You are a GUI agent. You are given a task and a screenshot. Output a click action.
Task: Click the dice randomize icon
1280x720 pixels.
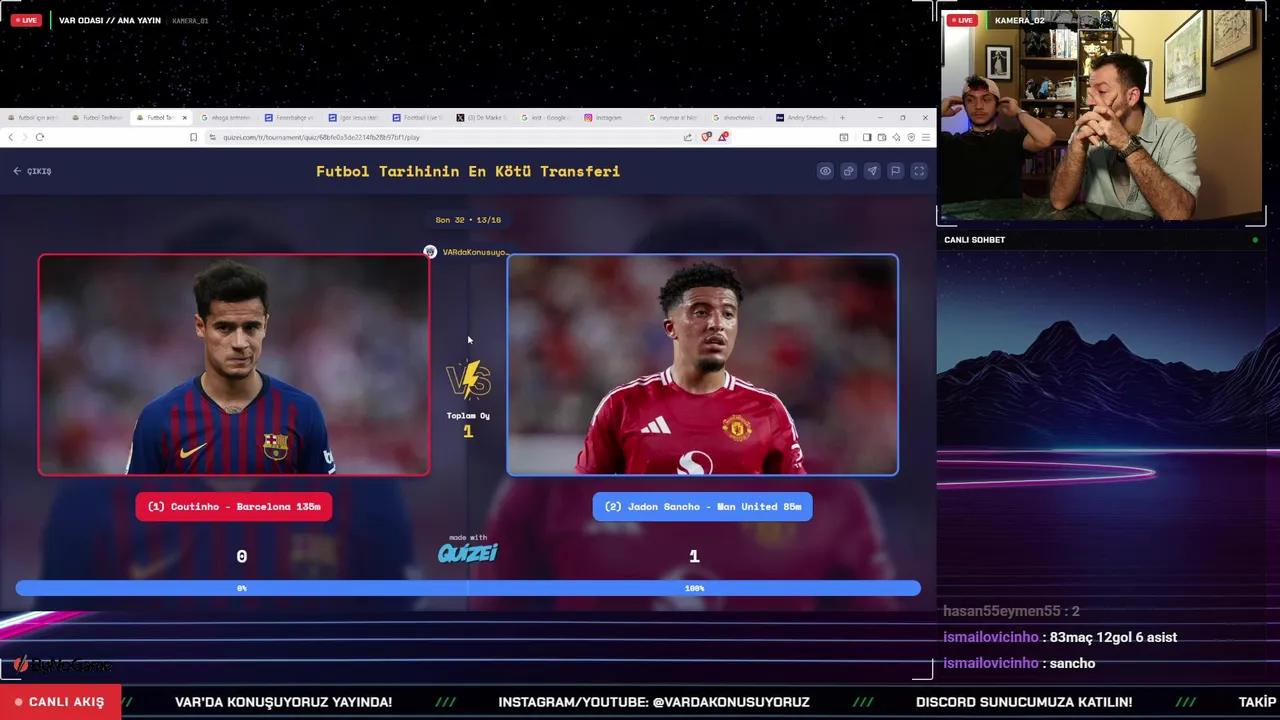pos(848,171)
